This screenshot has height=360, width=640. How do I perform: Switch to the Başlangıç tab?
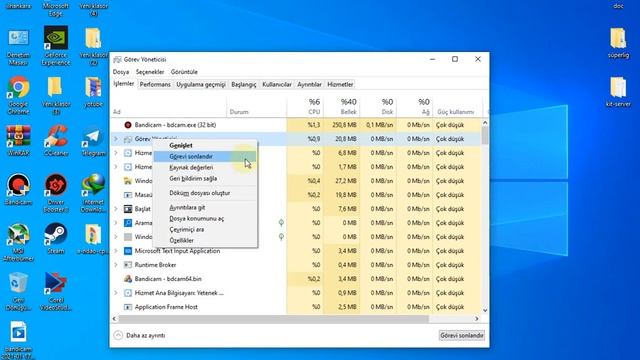pos(244,84)
